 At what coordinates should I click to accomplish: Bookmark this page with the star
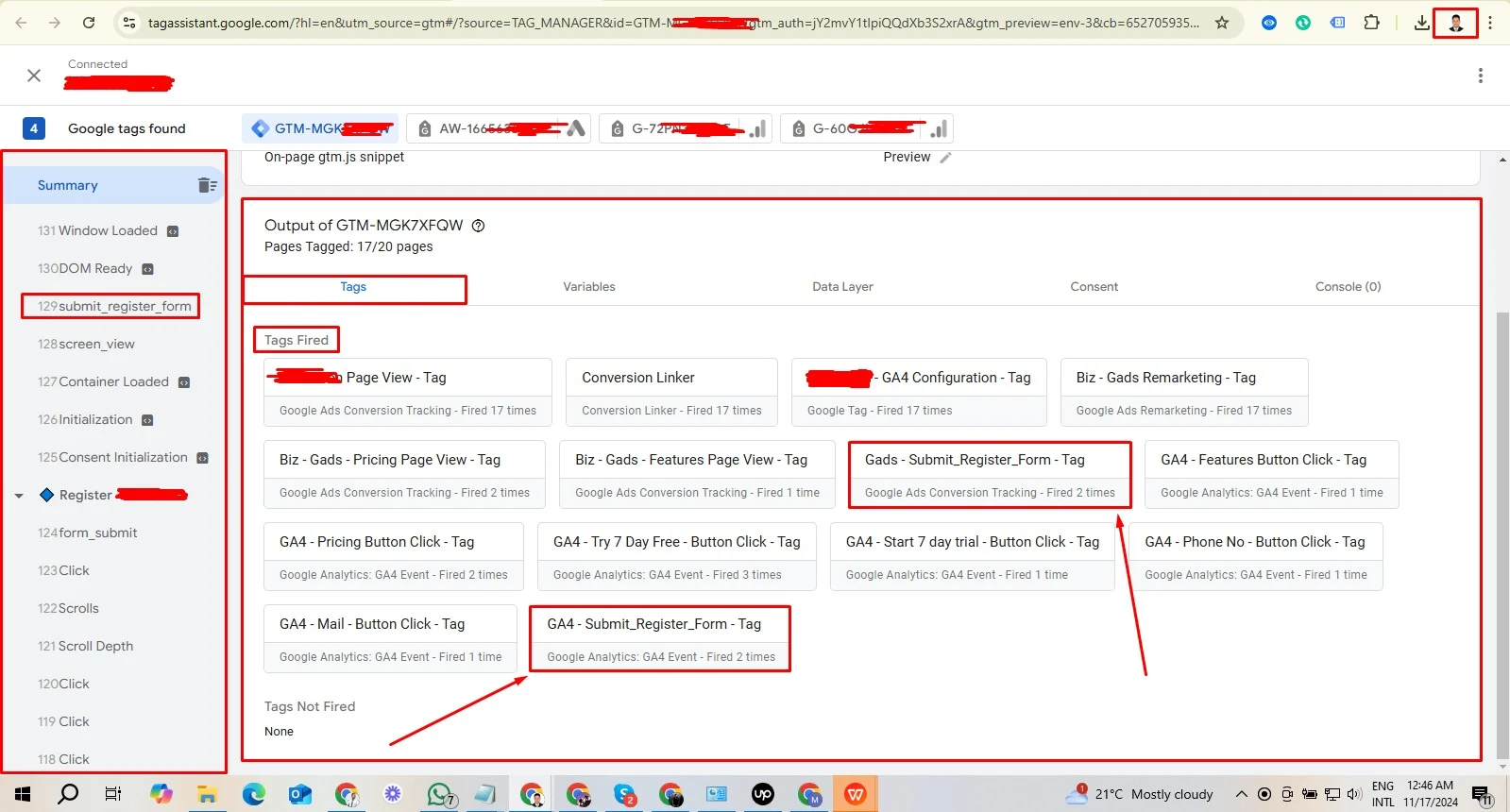pos(1222,23)
